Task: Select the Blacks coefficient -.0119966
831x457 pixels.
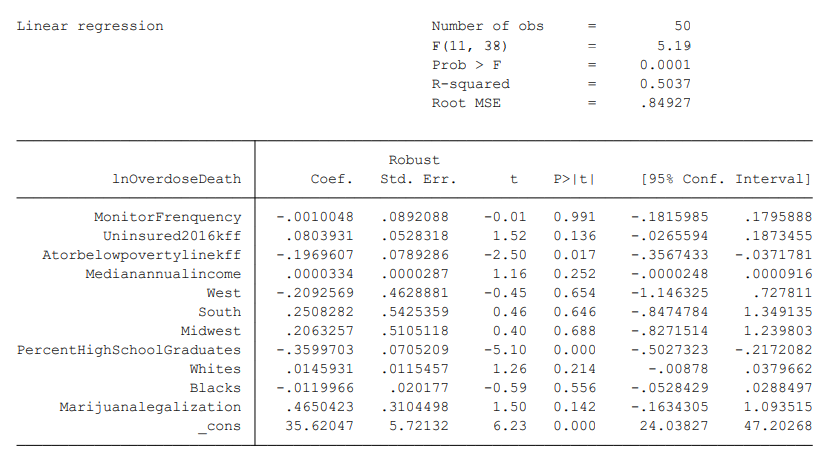Action: tap(313, 388)
